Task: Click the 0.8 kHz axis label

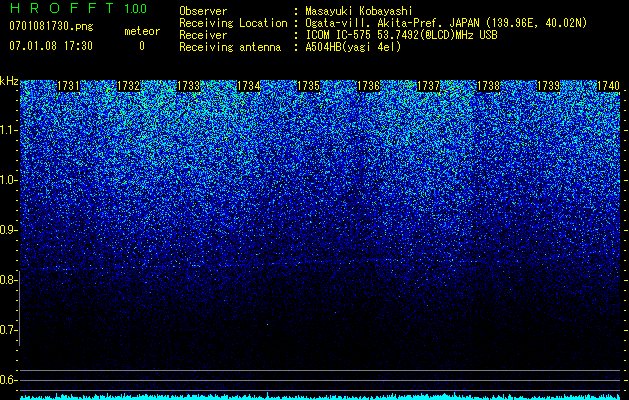Action: pyautogui.click(x=7, y=280)
